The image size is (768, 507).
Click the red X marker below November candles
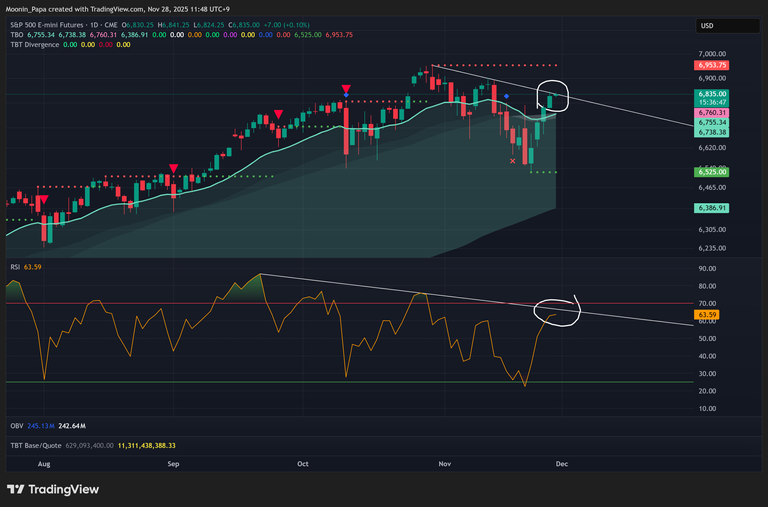coord(513,160)
